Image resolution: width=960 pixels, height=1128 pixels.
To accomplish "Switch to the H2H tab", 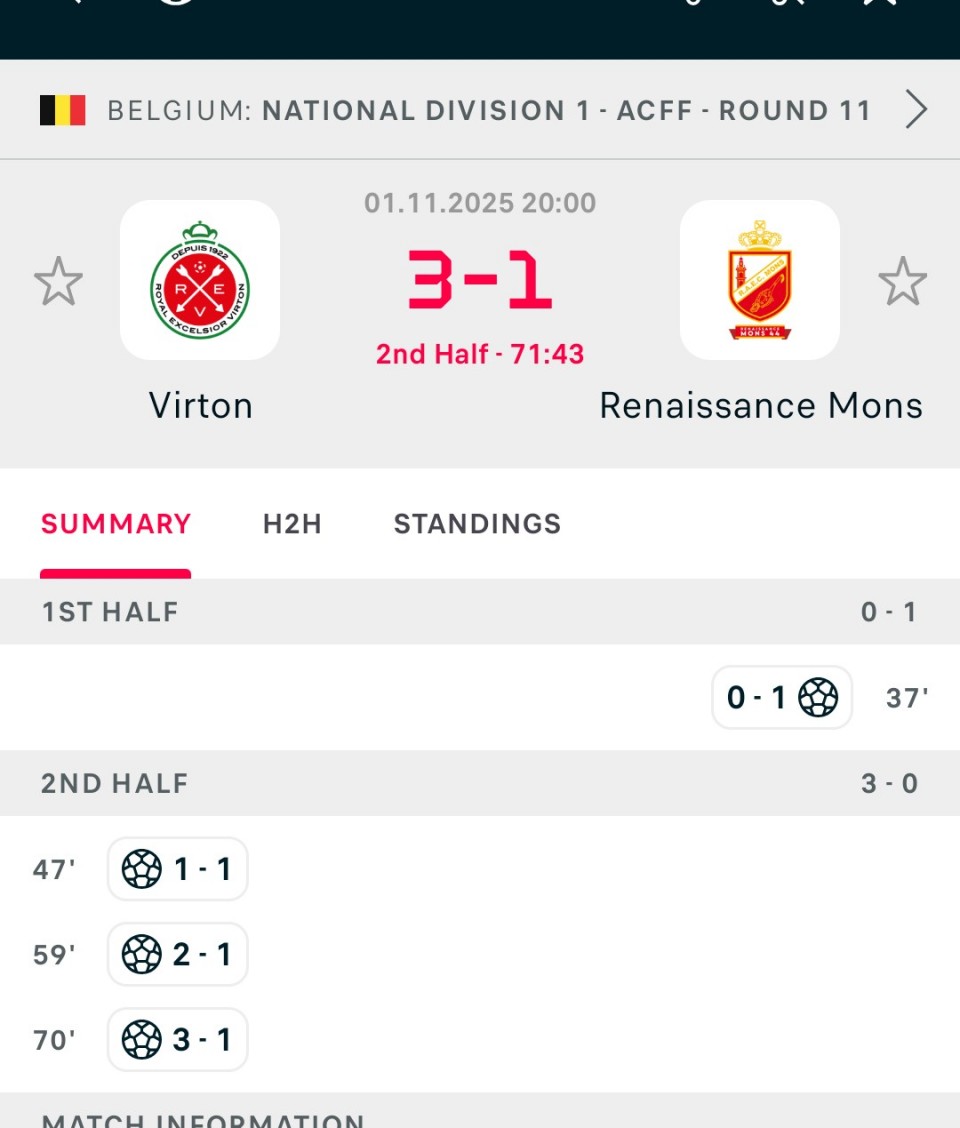I will pyautogui.click(x=292, y=524).
